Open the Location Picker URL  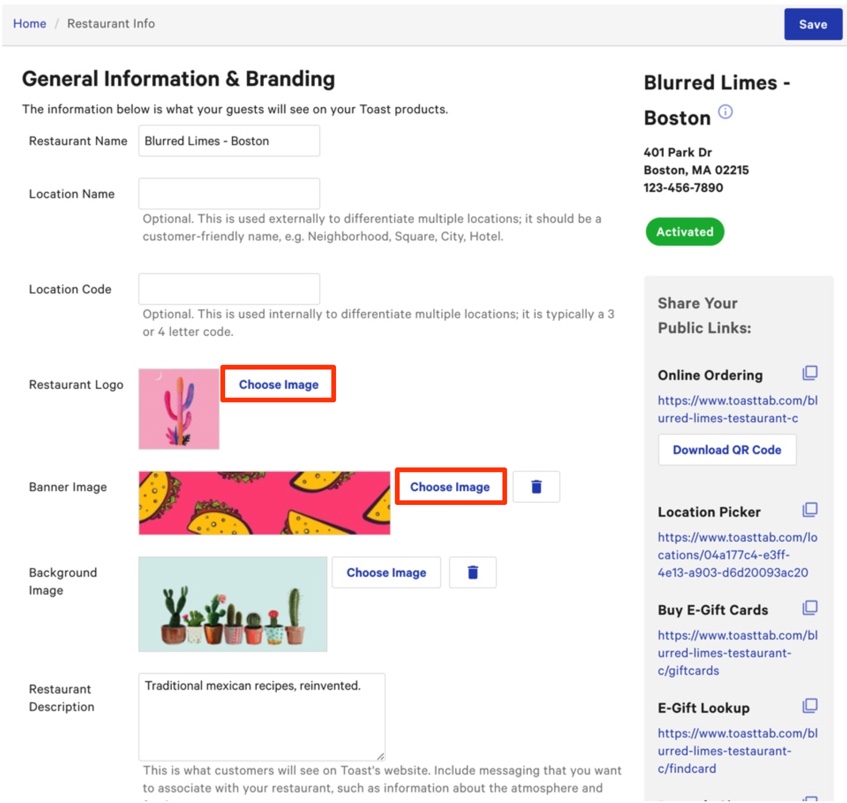click(x=737, y=555)
